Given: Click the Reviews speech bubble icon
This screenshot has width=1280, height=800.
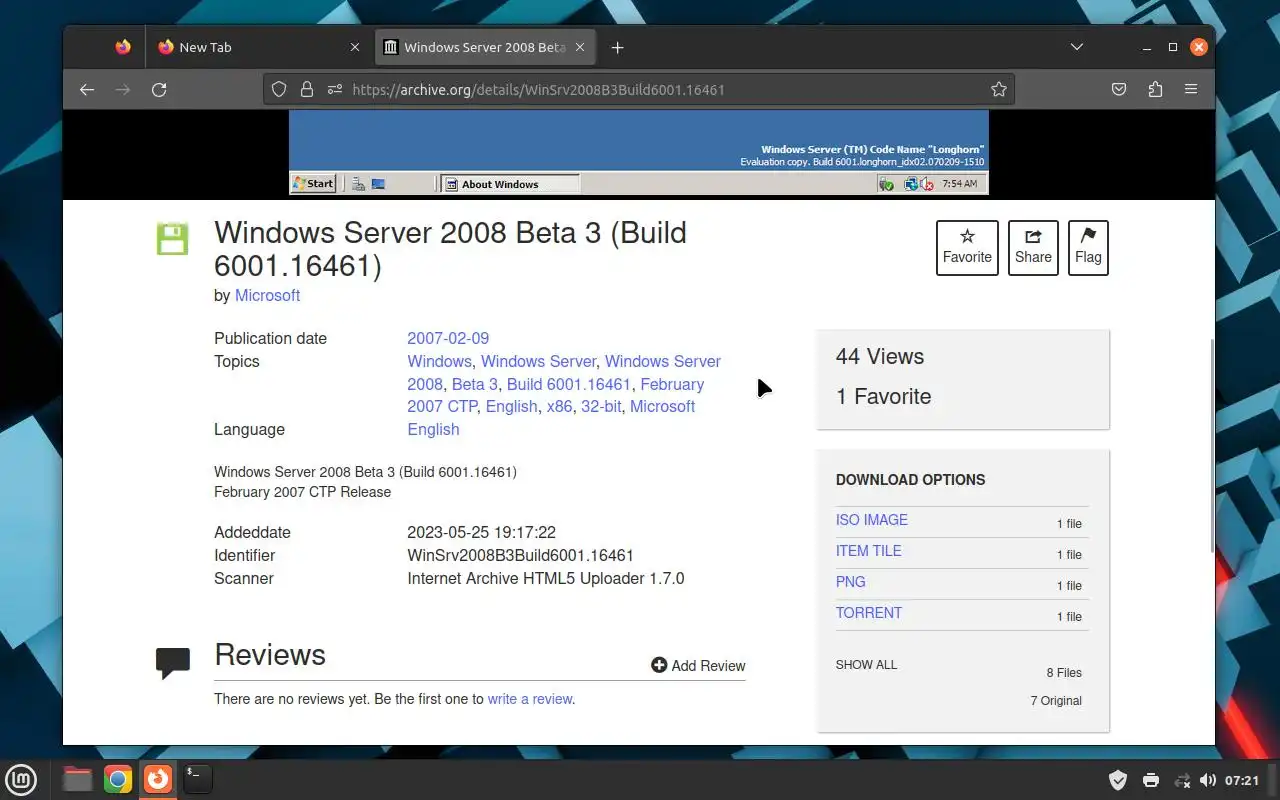Looking at the screenshot, I should tap(173, 663).
